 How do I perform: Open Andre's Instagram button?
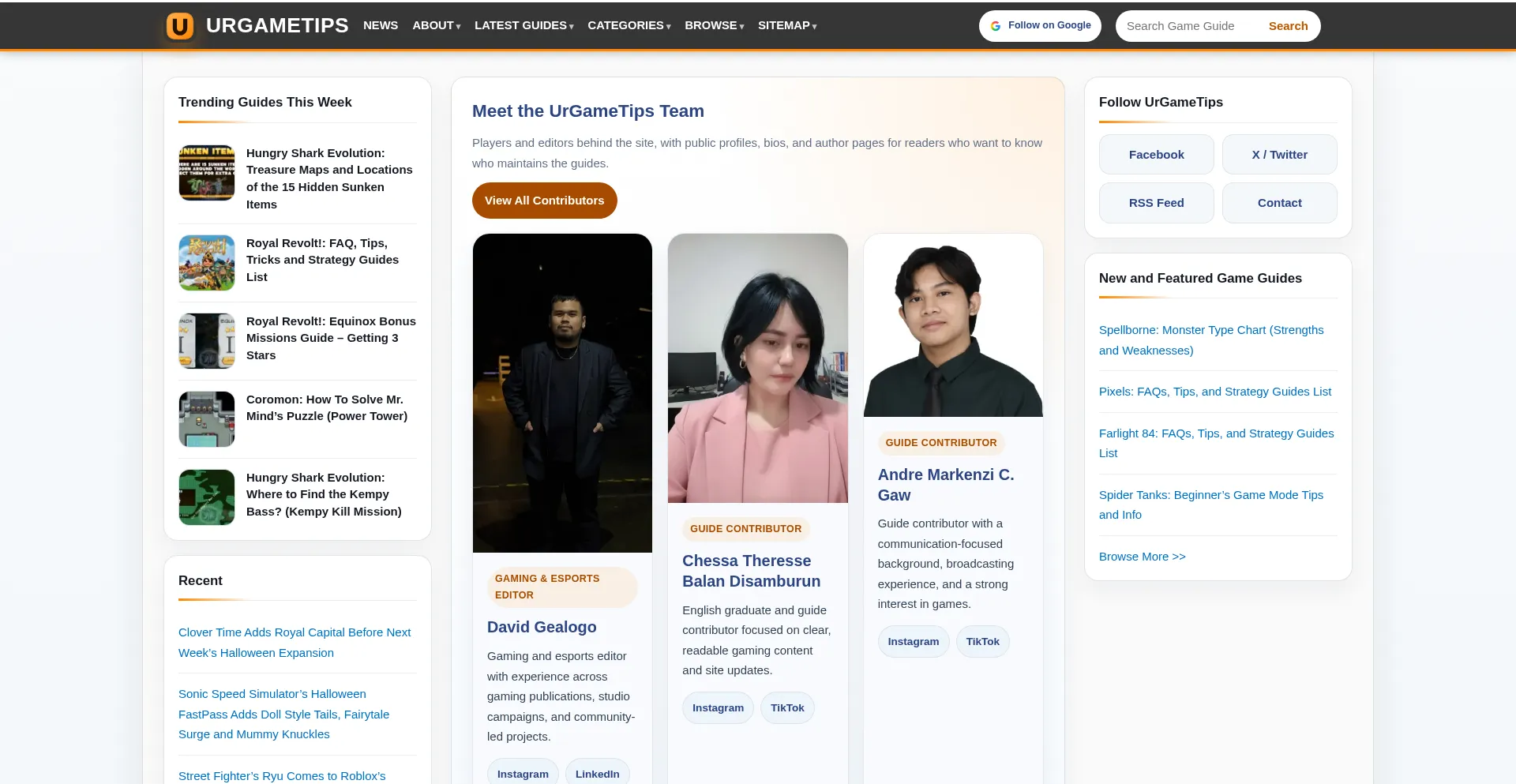914,641
